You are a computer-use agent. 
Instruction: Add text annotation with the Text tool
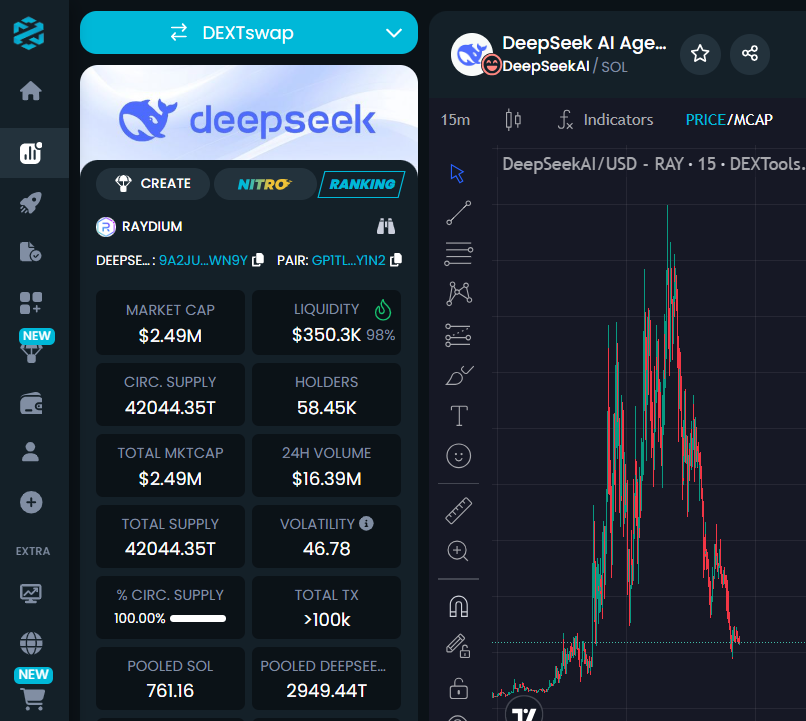tap(458, 415)
